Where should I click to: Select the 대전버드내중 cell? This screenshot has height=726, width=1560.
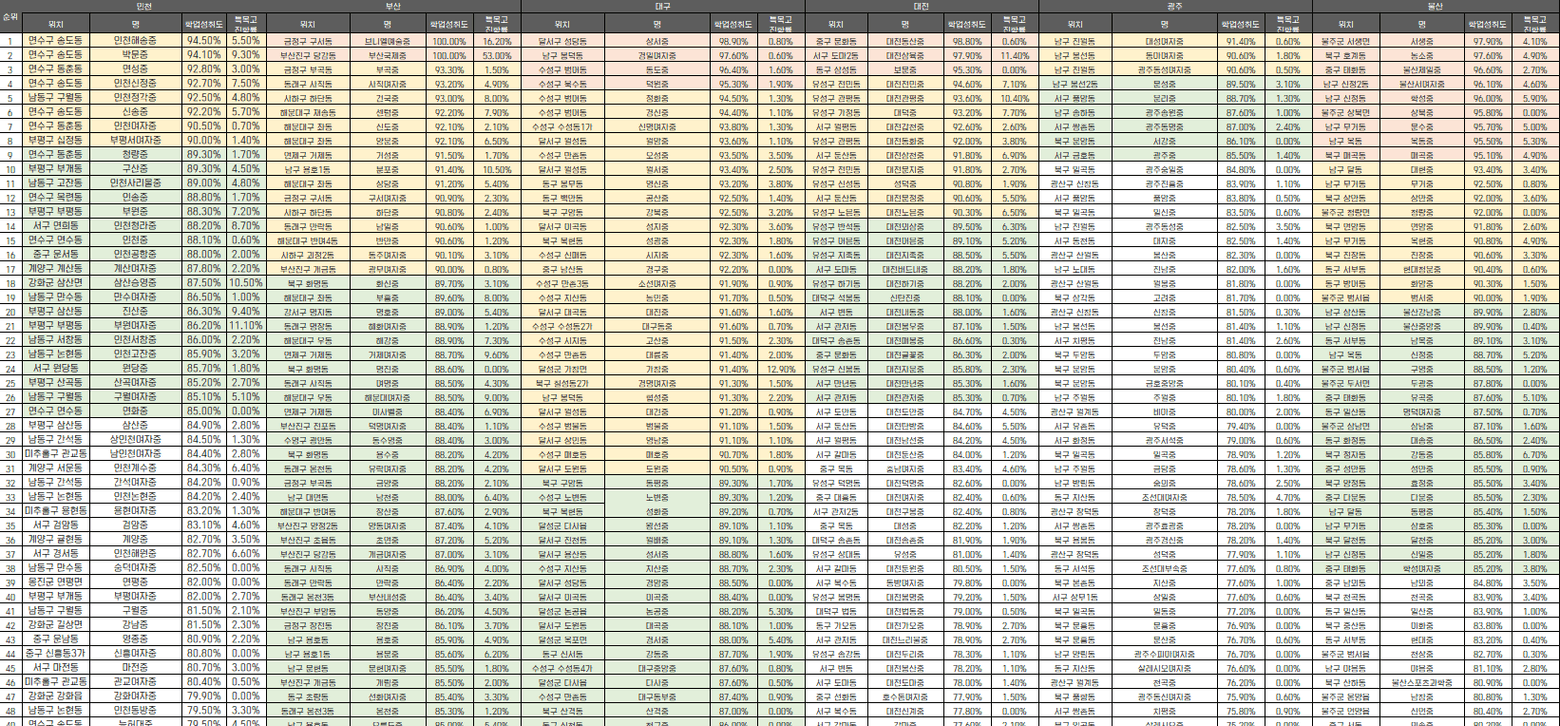(905, 269)
